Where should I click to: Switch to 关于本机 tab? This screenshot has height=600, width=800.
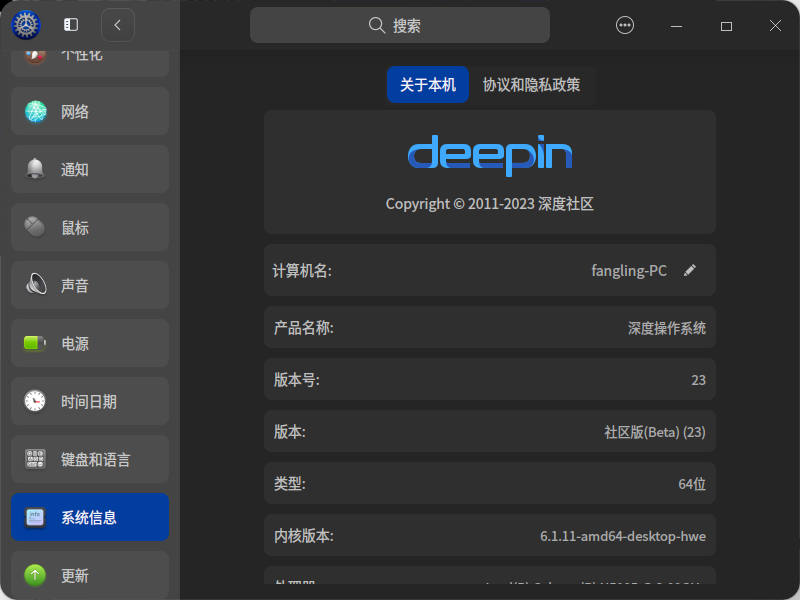[428, 85]
